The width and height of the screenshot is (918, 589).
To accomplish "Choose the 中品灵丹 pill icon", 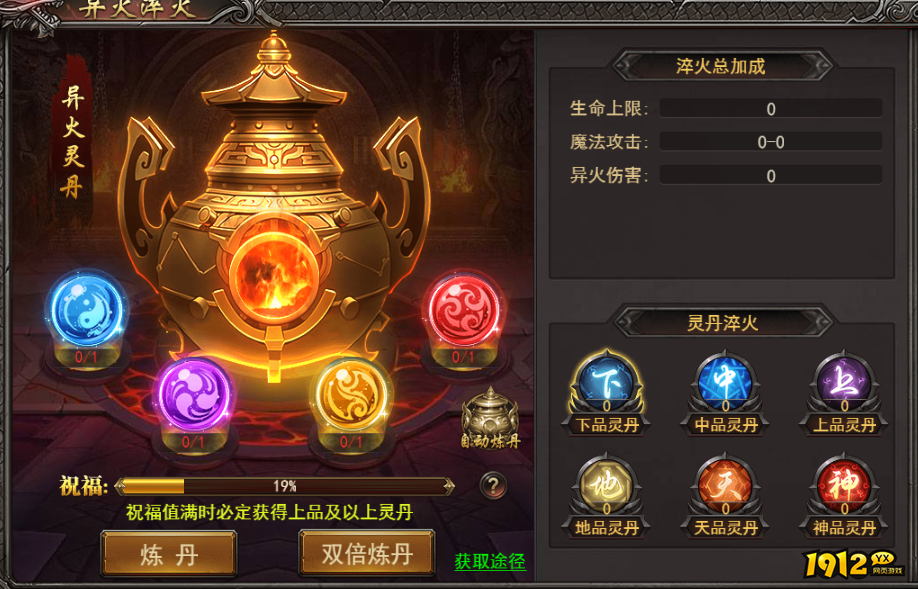I will 726,383.
